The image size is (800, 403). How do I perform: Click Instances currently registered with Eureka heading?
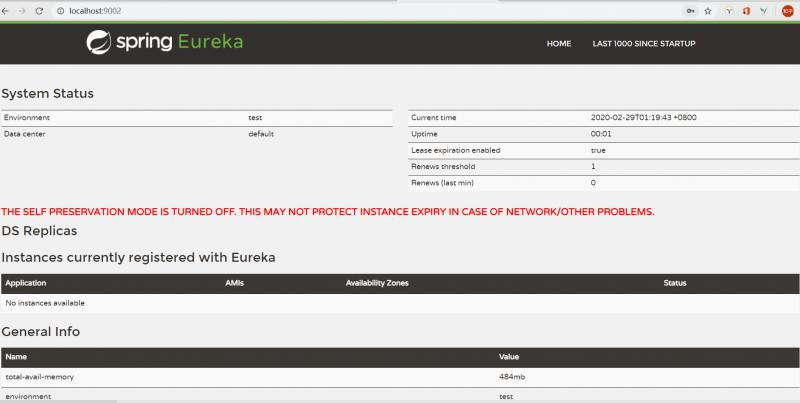[x=138, y=258]
